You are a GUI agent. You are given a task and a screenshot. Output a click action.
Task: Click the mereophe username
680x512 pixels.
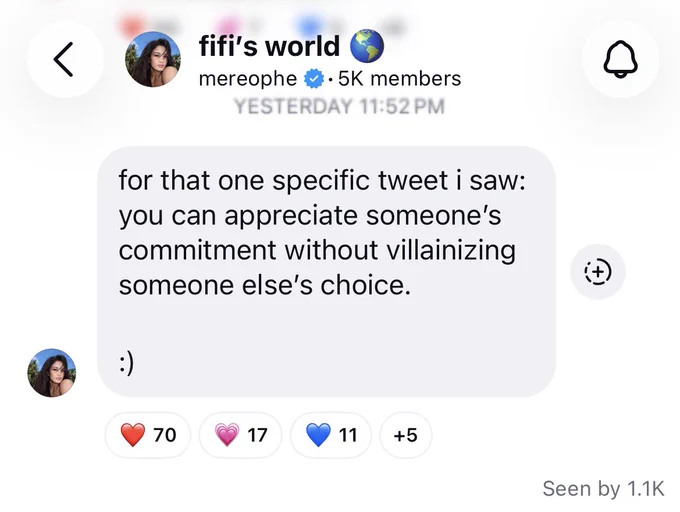(248, 79)
